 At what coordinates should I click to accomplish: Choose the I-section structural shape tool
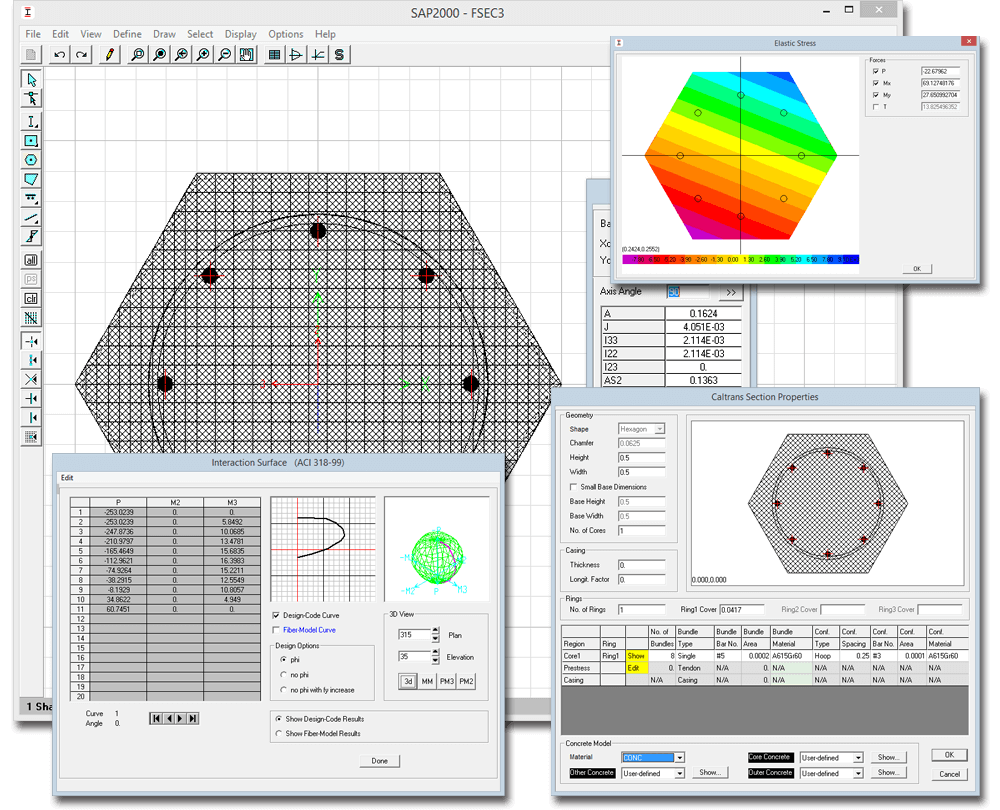tap(31, 121)
